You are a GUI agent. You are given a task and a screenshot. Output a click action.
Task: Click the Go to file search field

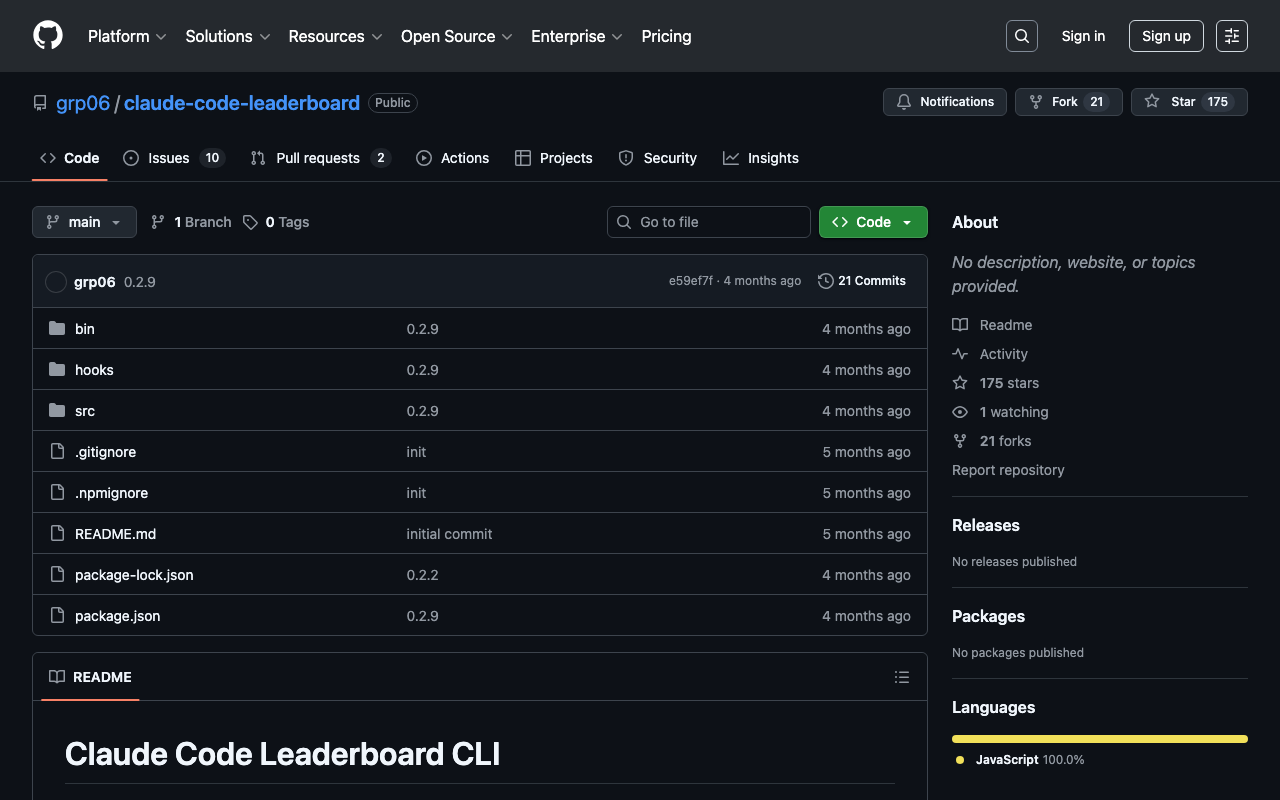[708, 222]
